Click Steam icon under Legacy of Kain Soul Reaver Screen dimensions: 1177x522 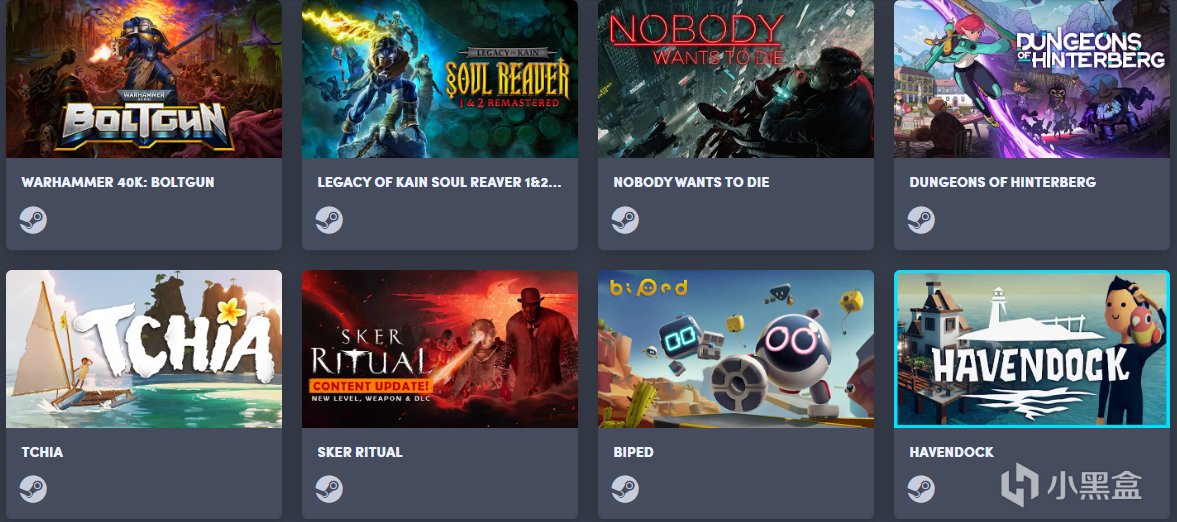click(x=329, y=220)
